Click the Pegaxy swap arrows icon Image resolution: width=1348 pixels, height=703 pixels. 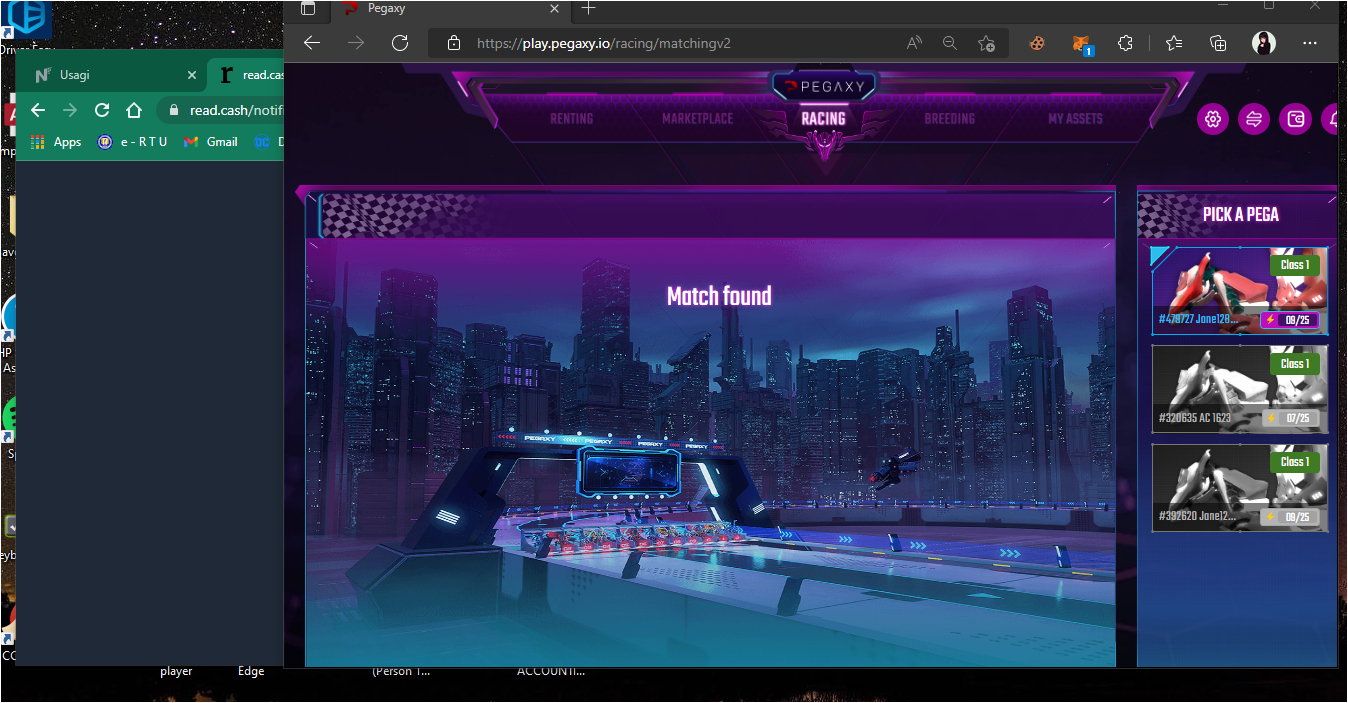[1254, 119]
